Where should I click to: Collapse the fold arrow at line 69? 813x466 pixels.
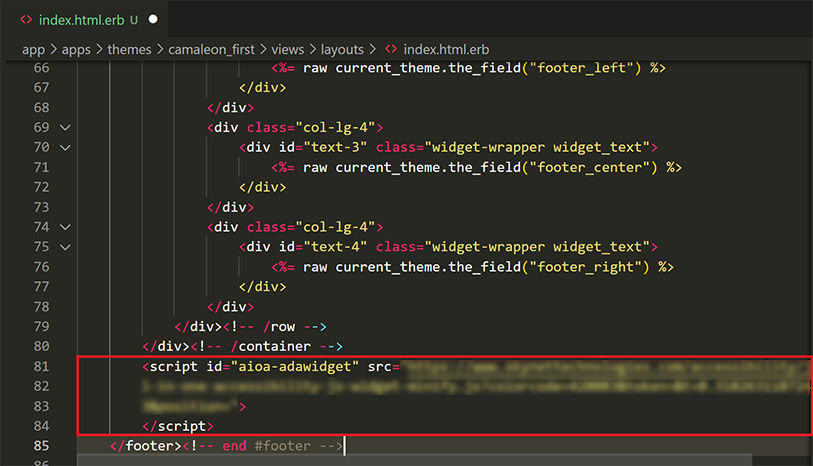(65, 128)
